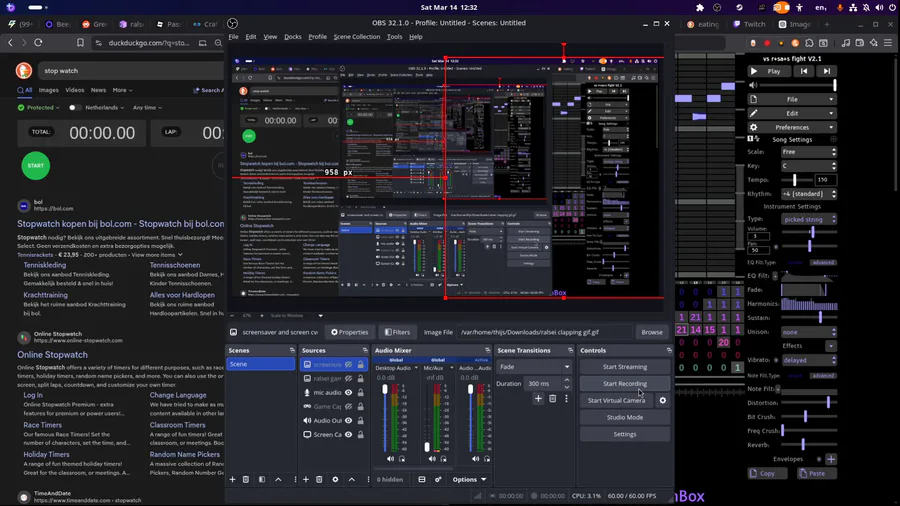Open advanced audio properties gears icon
Screen dimensions: 900x506
tap(438, 480)
